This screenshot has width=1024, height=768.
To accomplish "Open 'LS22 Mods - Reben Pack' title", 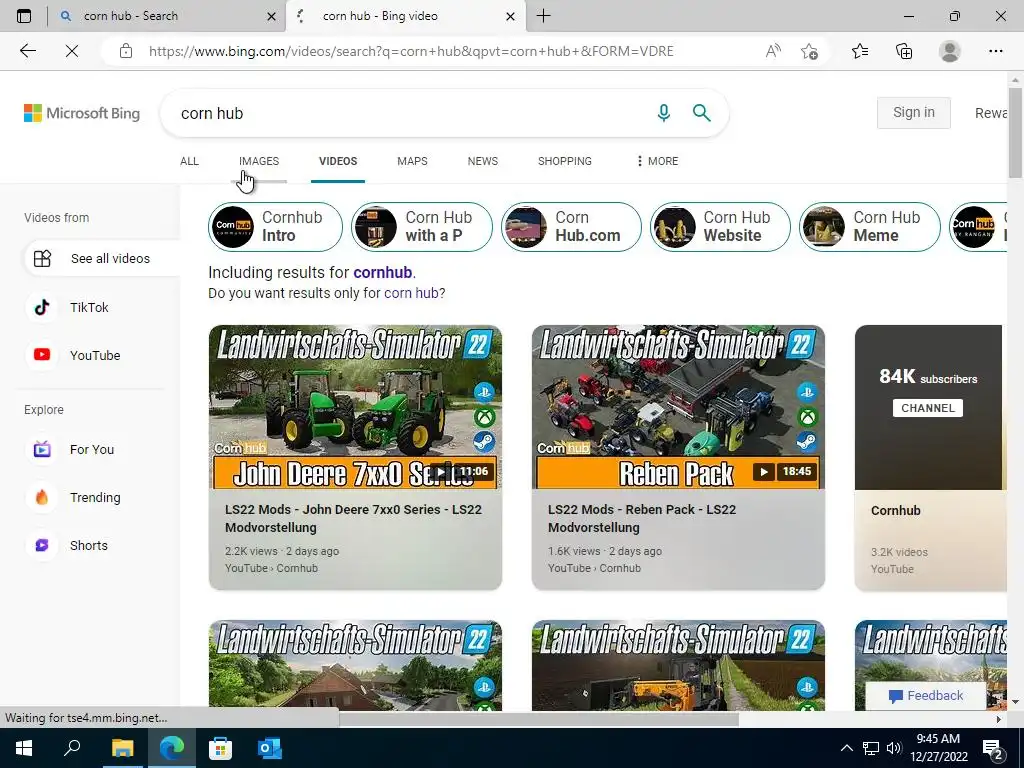I will pos(642,519).
